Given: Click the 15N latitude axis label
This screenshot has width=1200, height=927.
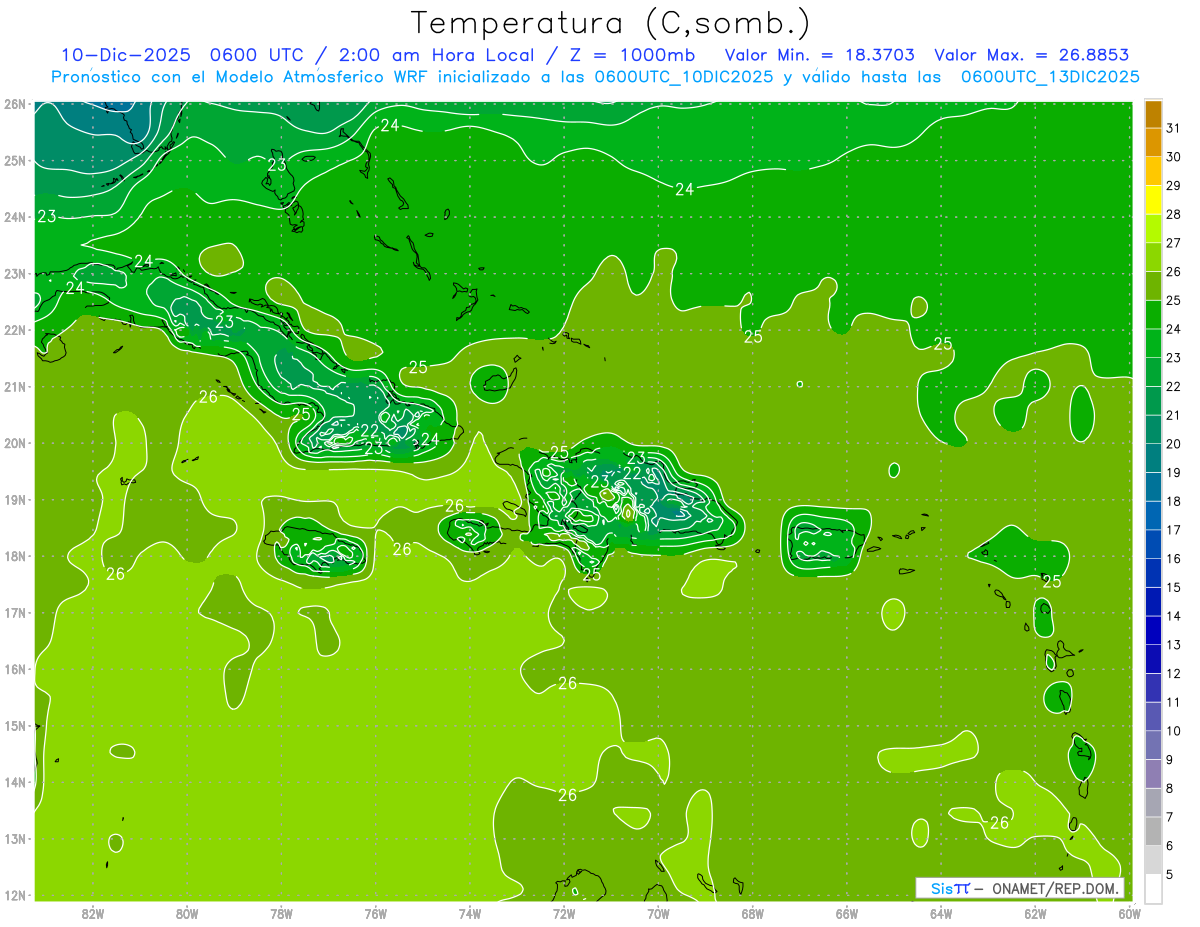Looking at the screenshot, I should coord(15,725).
